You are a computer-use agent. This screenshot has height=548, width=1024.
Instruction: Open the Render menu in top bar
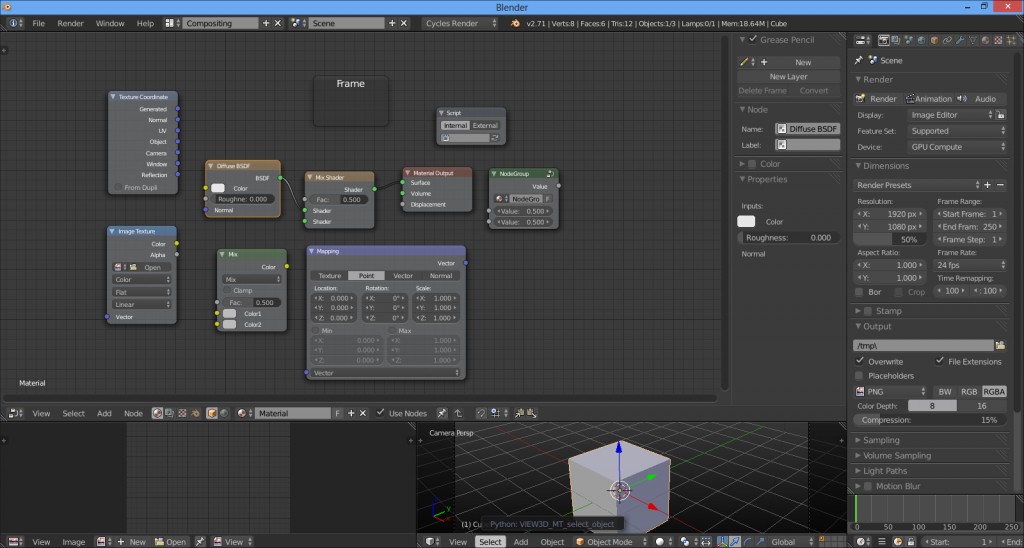(x=70, y=23)
